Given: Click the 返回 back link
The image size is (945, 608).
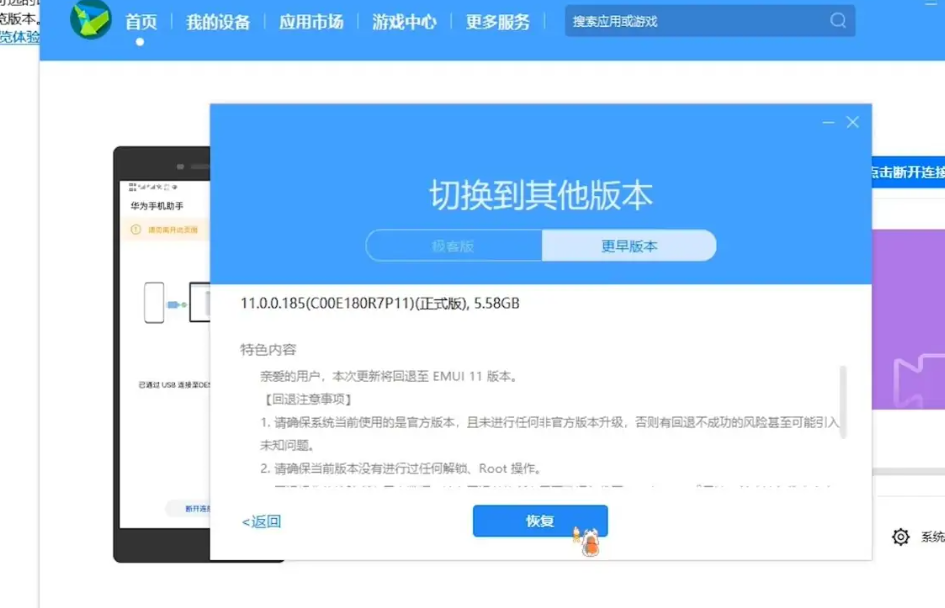Looking at the screenshot, I should point(261,521).
